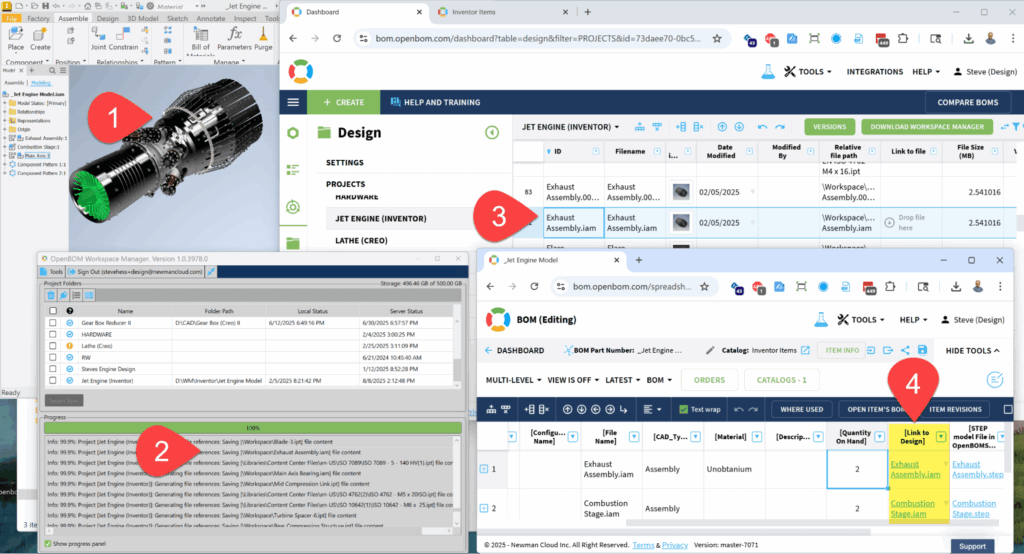Open the MULTI-LEVEL dropdown in BOM
The height and width of the screenshot is (554, 1024).
[x=513, y=380]
